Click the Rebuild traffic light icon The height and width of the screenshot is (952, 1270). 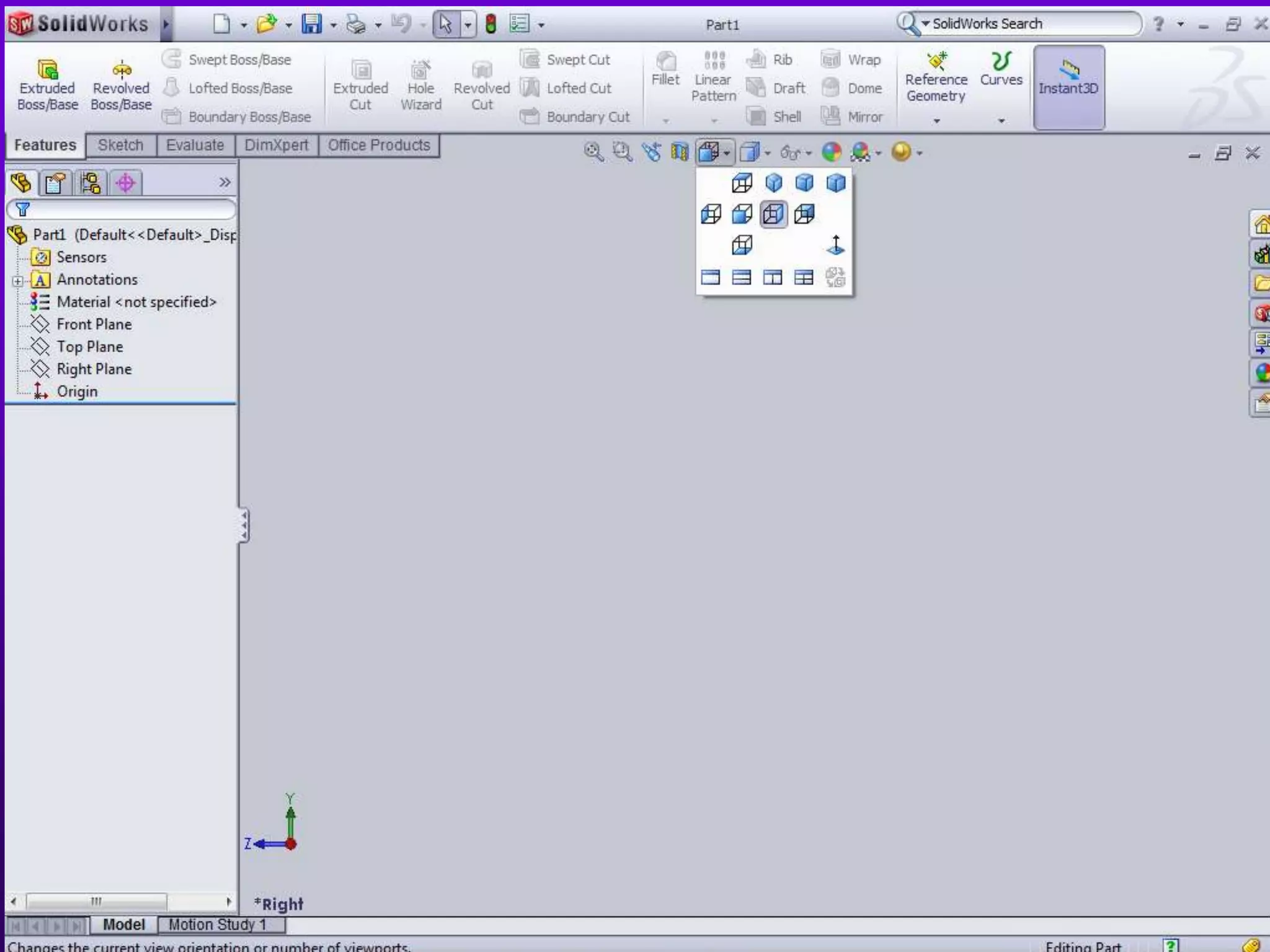[x=491, y=25]
